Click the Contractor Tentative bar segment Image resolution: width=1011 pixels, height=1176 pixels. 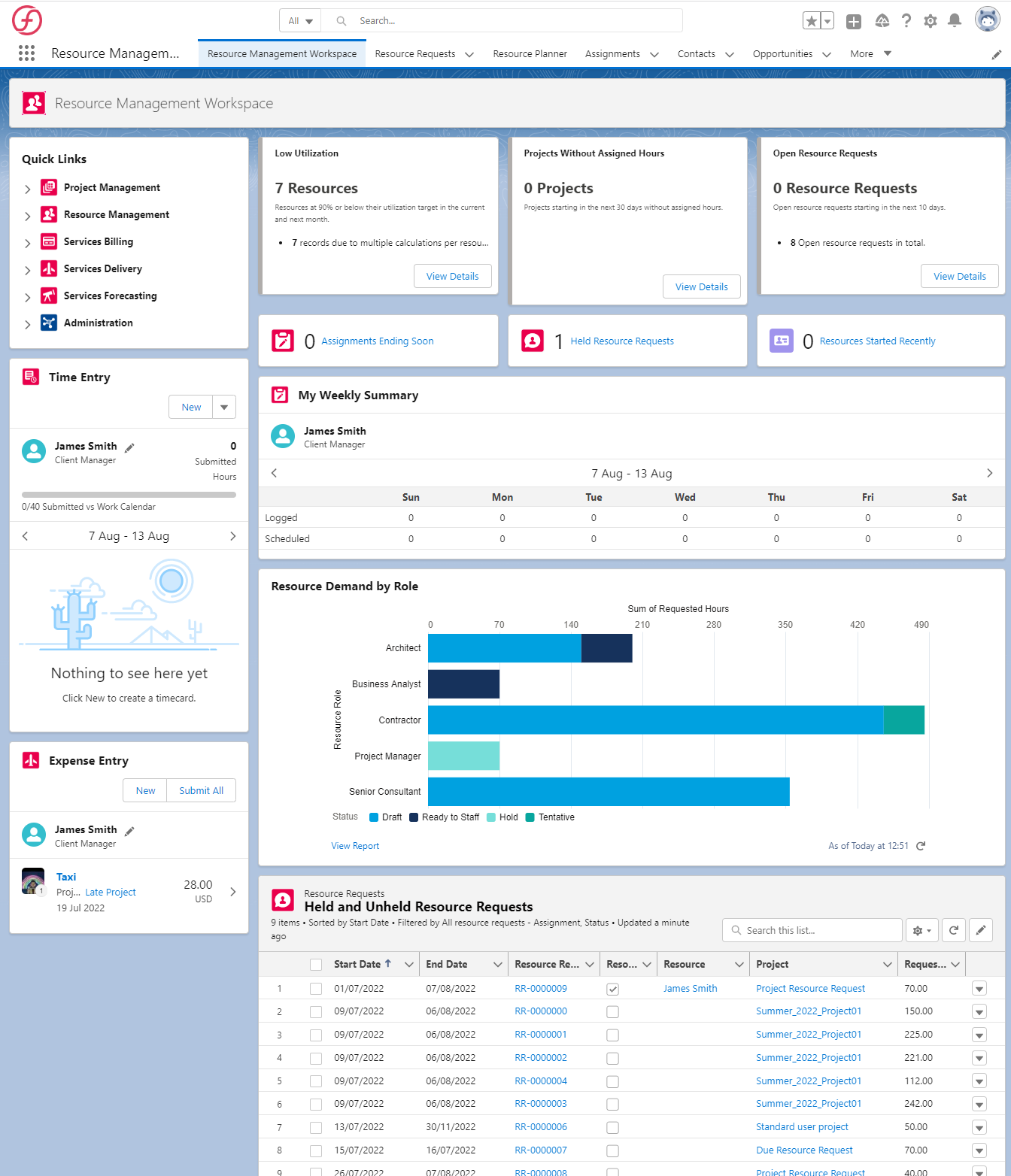click(x=903, y=720)
